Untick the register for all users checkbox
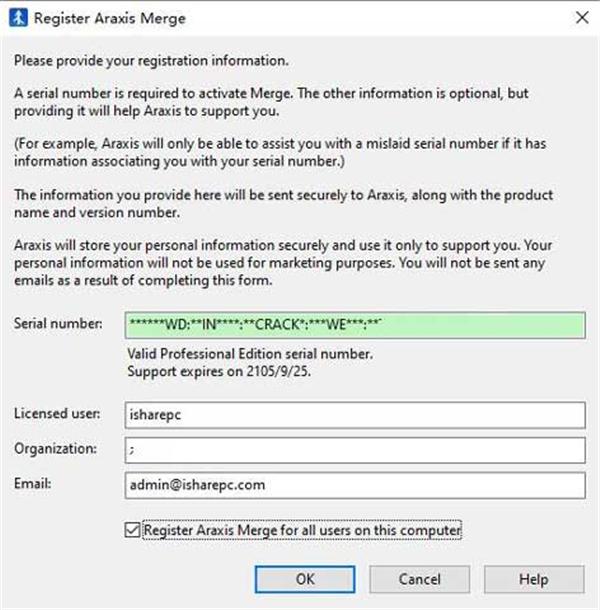Image resolution: width=600 pixels, height=610 pixels. click(x=132, y=530)
